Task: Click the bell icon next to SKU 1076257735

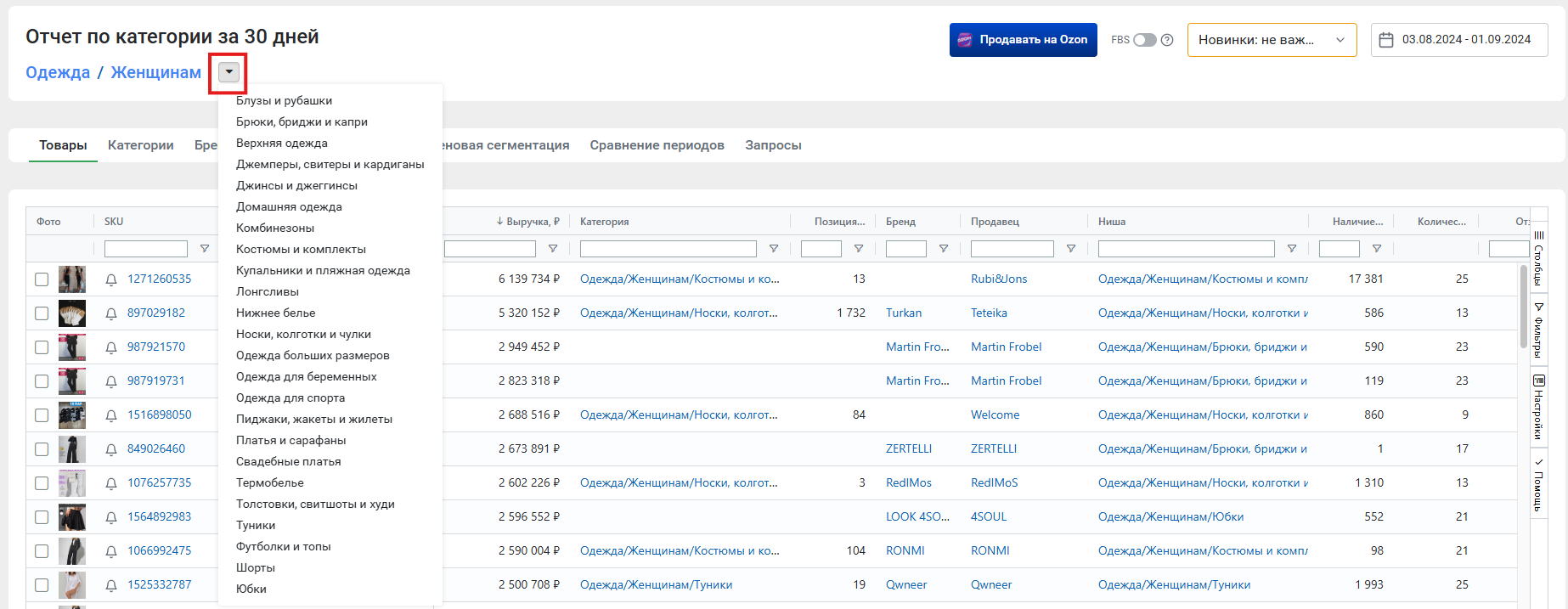Action: (111, 483)
